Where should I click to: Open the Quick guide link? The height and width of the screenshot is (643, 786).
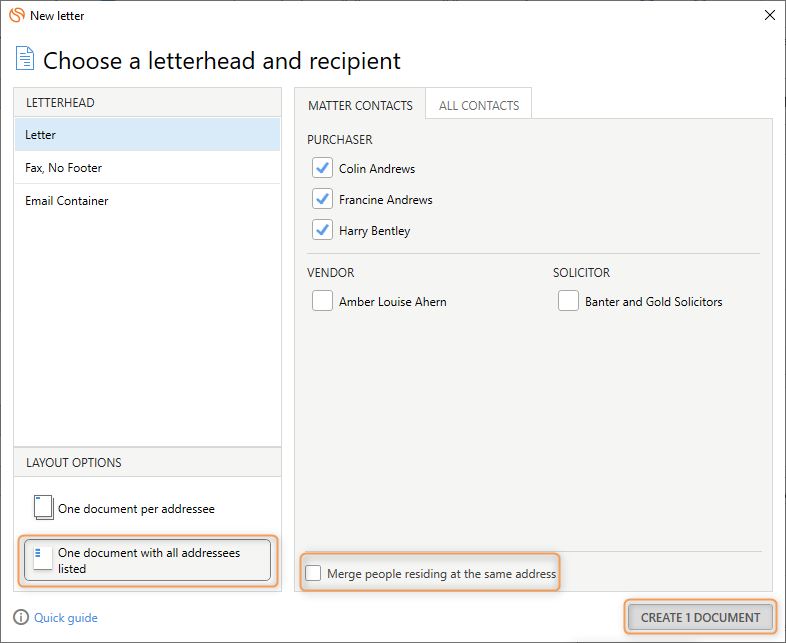(x=66, y=618)
